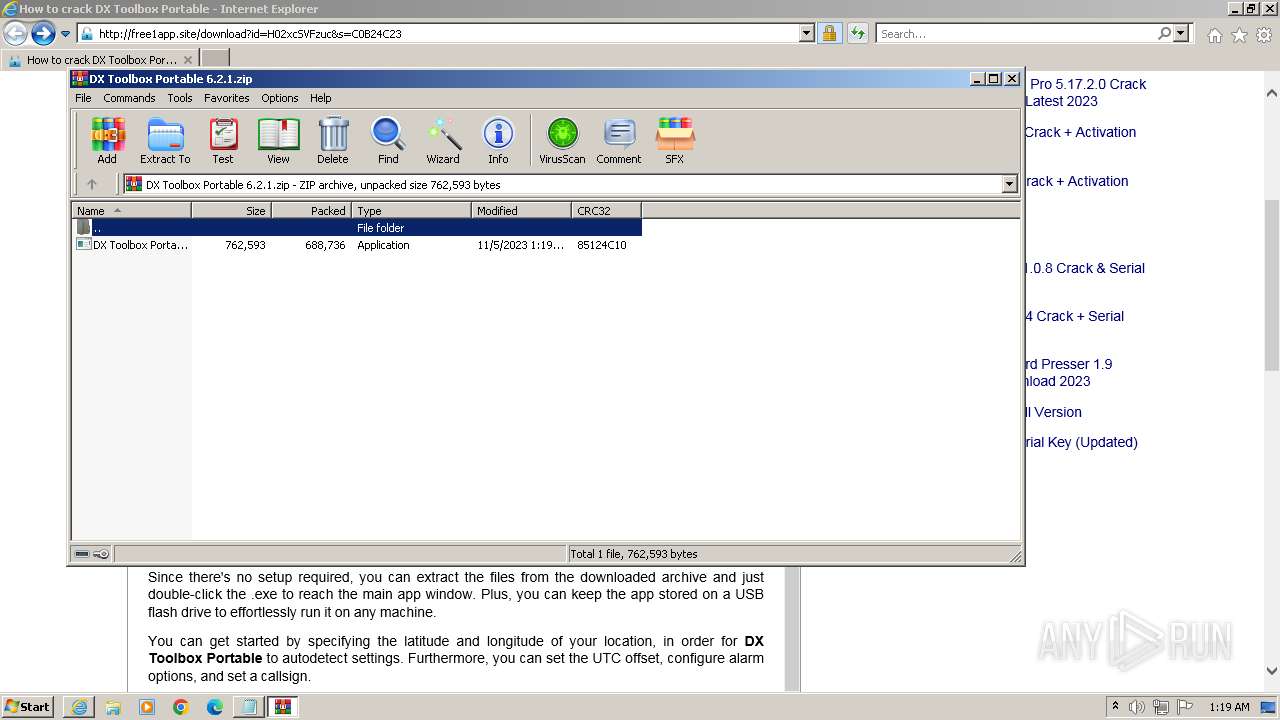The image size is (1280, 720).
Task: Open the Tools menu in WinRAR
Action: [180, 98]
